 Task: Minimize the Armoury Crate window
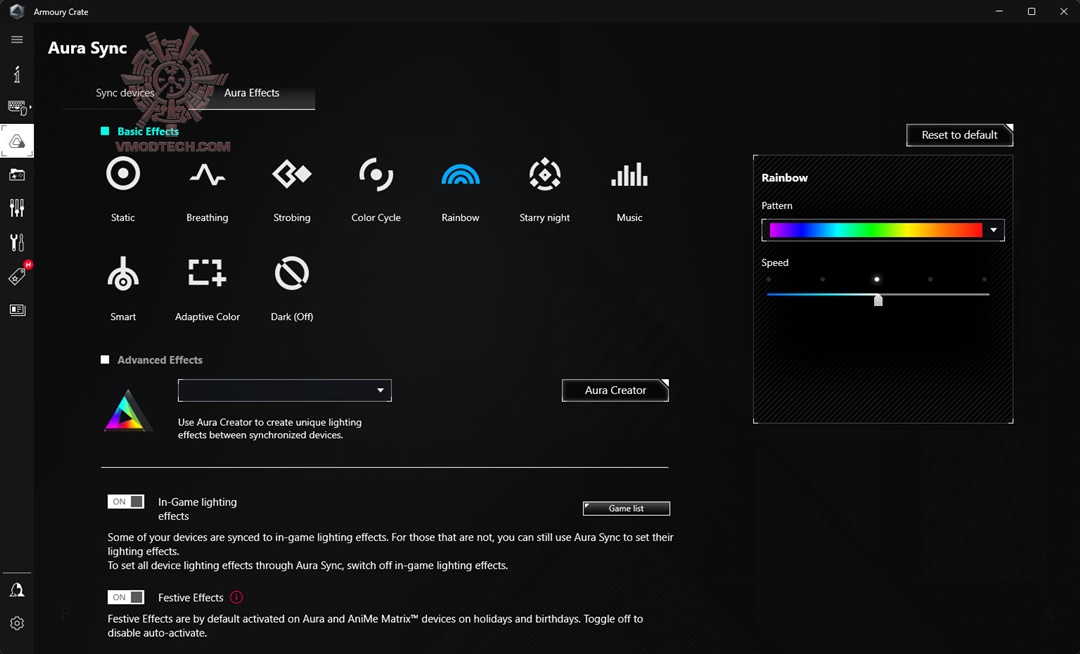[x=999, y=11]
